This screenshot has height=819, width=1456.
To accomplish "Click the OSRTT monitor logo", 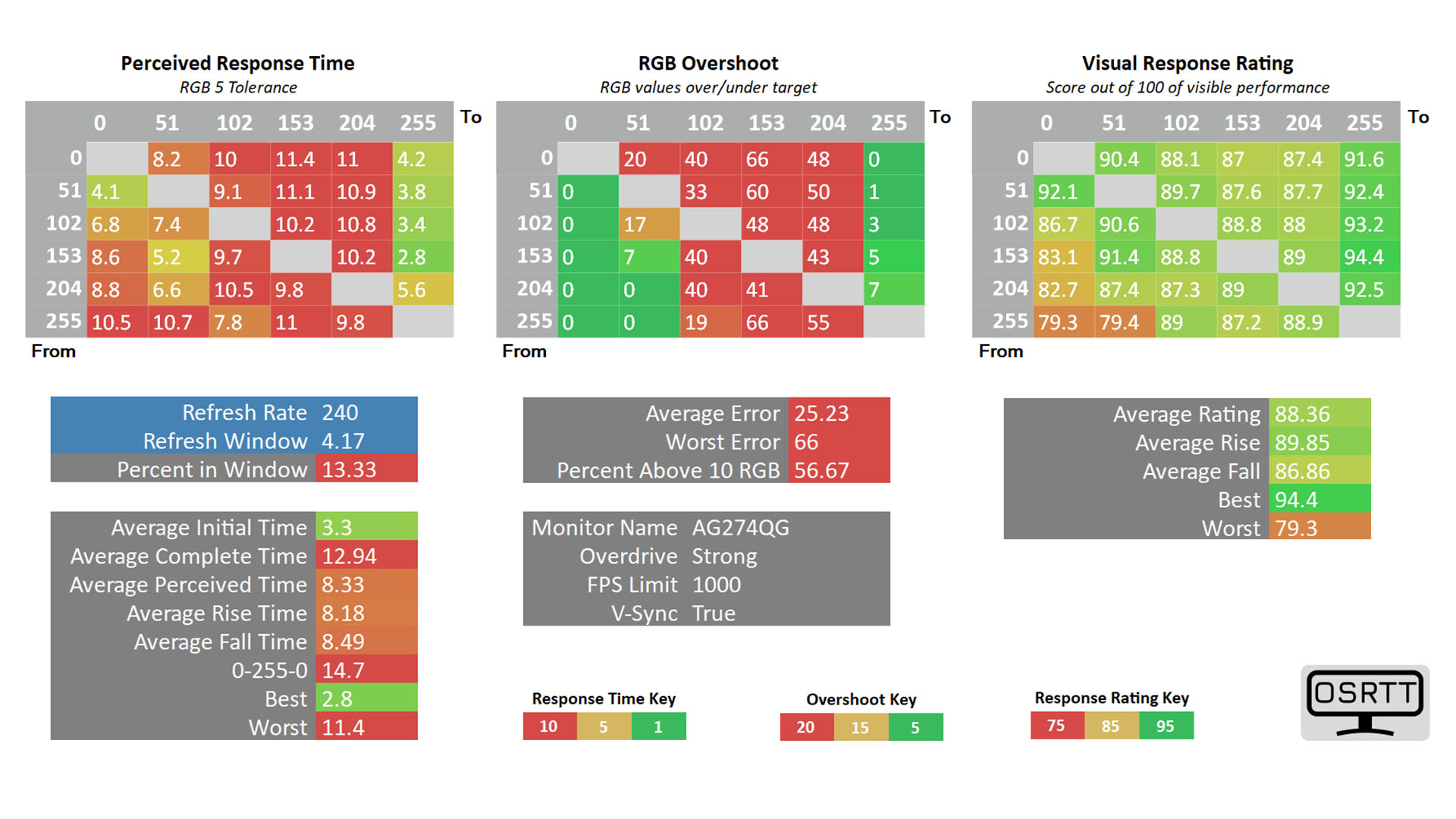I will pyautogui.click(x=1364, y=702).
